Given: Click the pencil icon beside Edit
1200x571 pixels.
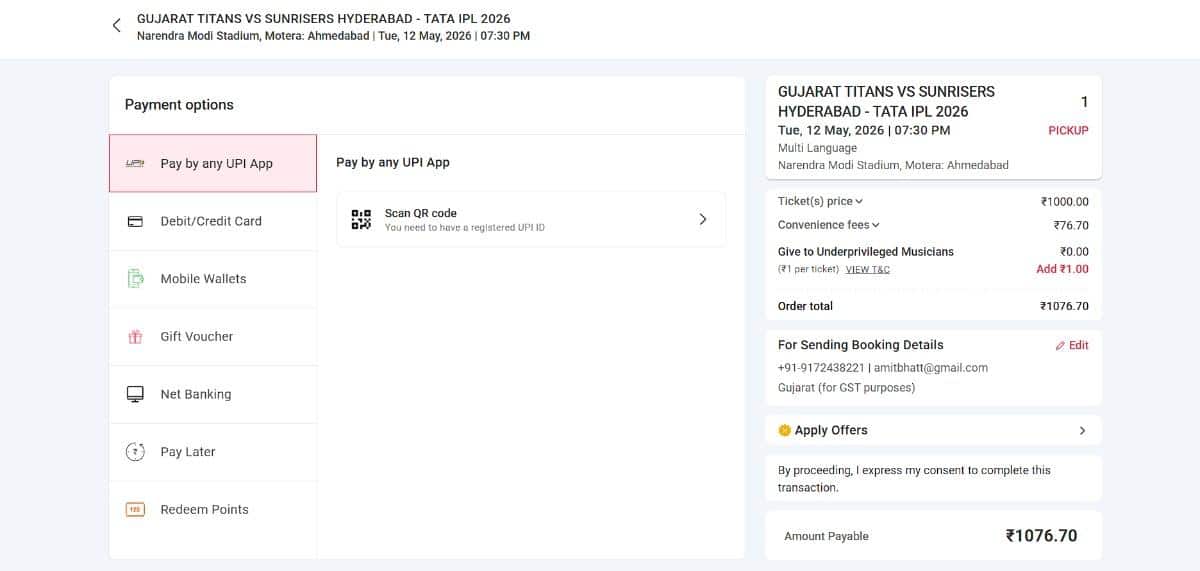Looking at the screenshot, I should click(x=1060, y=346).
